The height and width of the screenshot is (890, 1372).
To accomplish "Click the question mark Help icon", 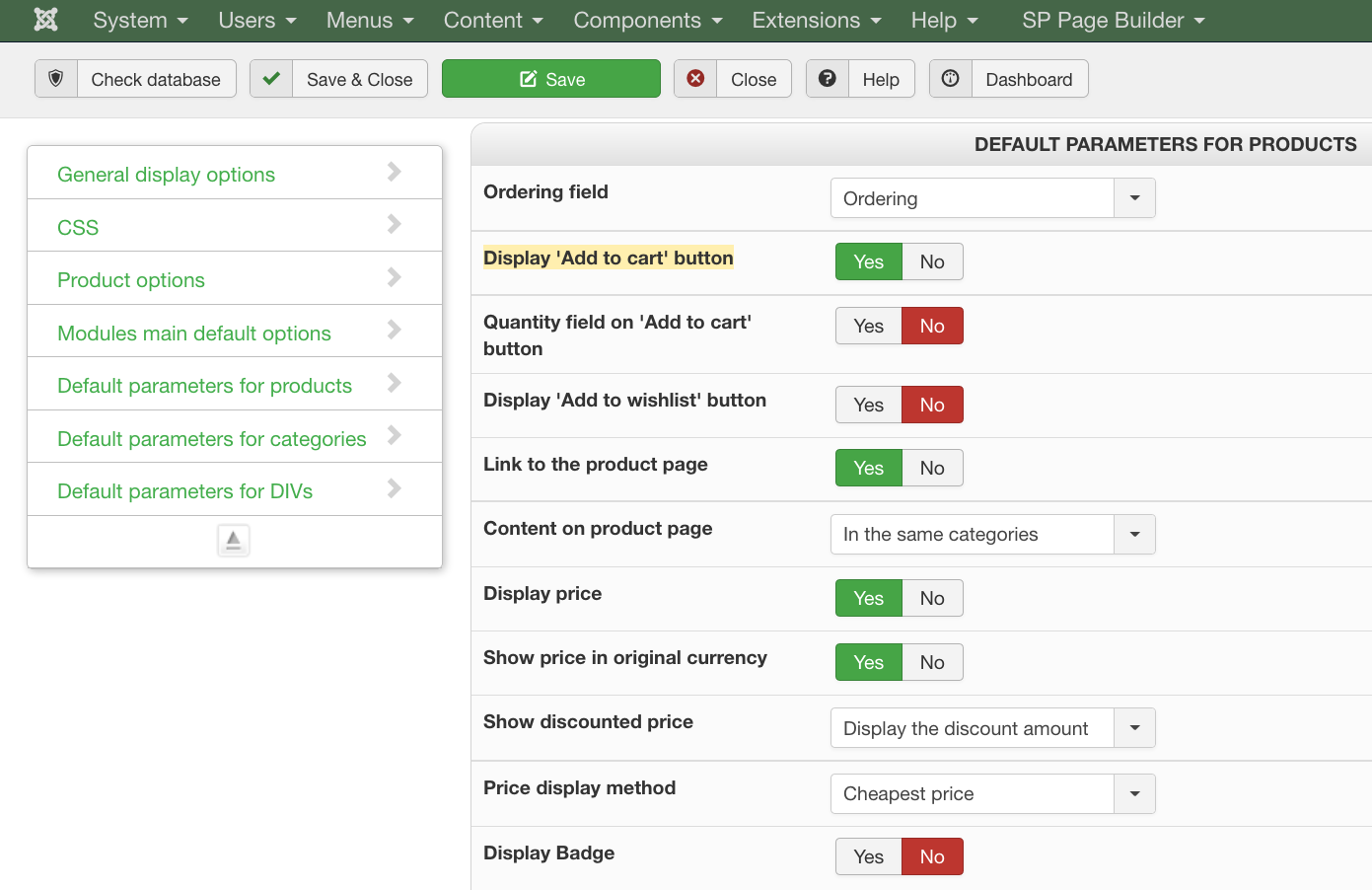I will tap(828, 79).
